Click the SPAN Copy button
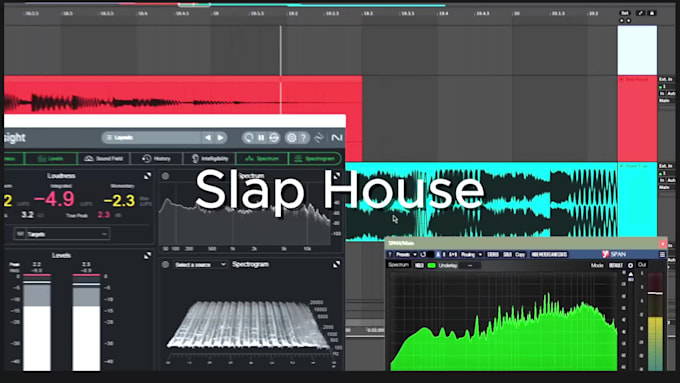This screenshot has width=680, height=383. 520,255
